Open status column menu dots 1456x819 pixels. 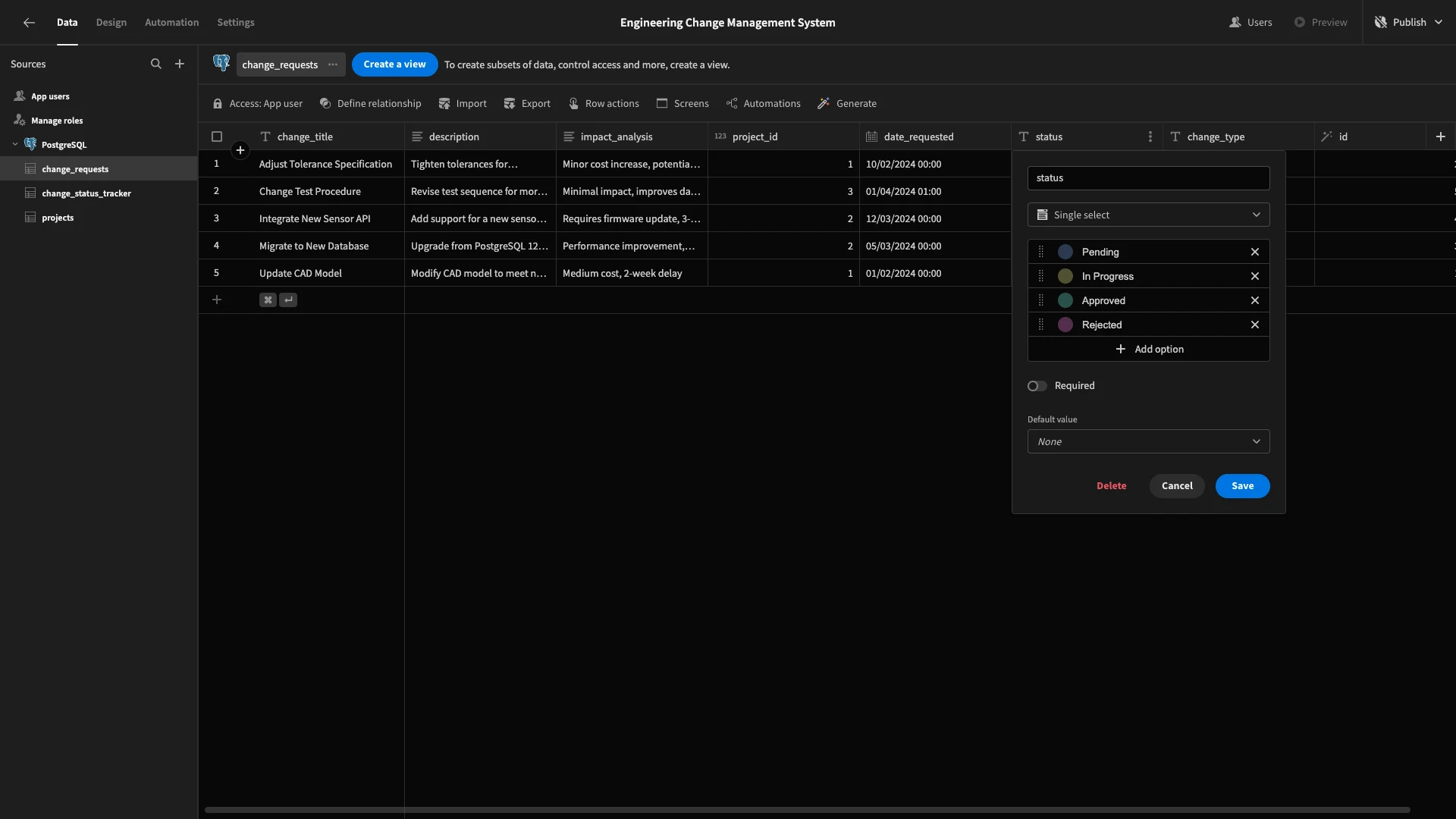point(1150,136)
